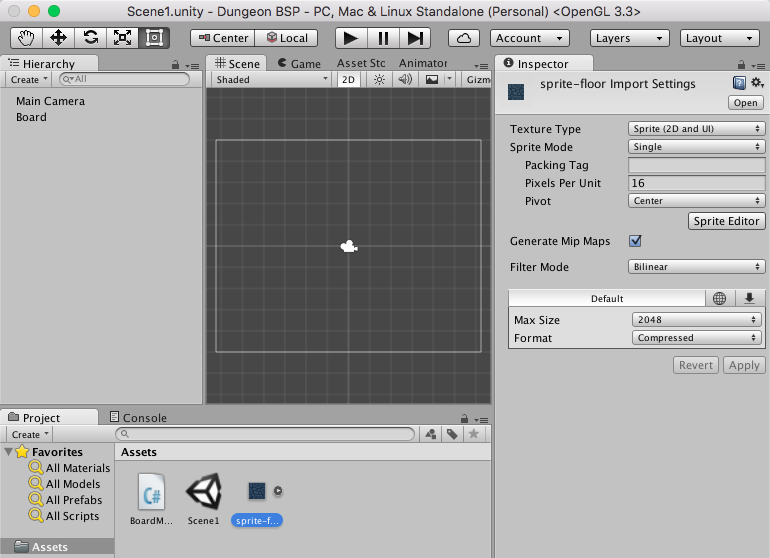Click save search star icon

coord(474,434)
